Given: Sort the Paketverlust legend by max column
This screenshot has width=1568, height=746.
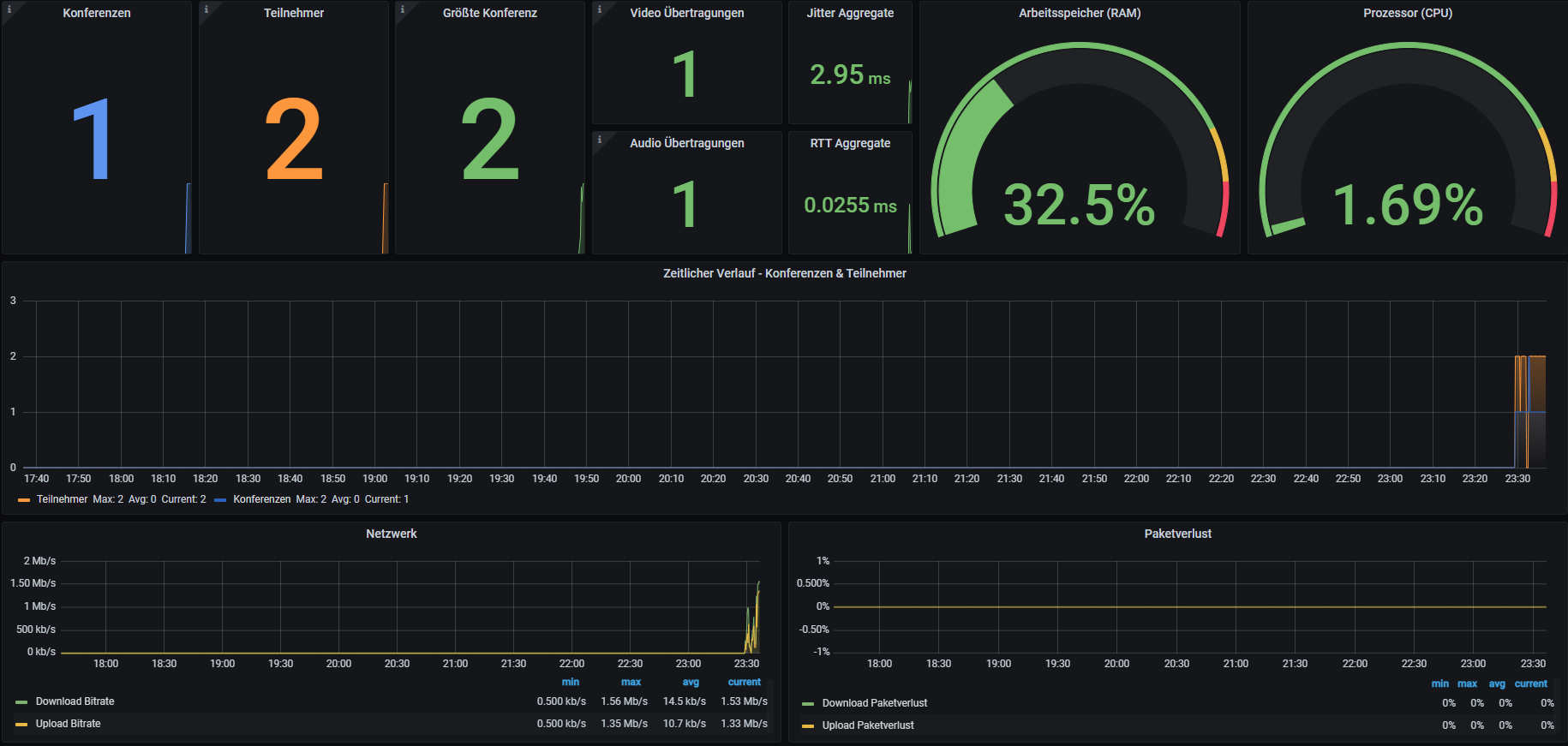Looking at the screenshot, I should pos(1468,684).
